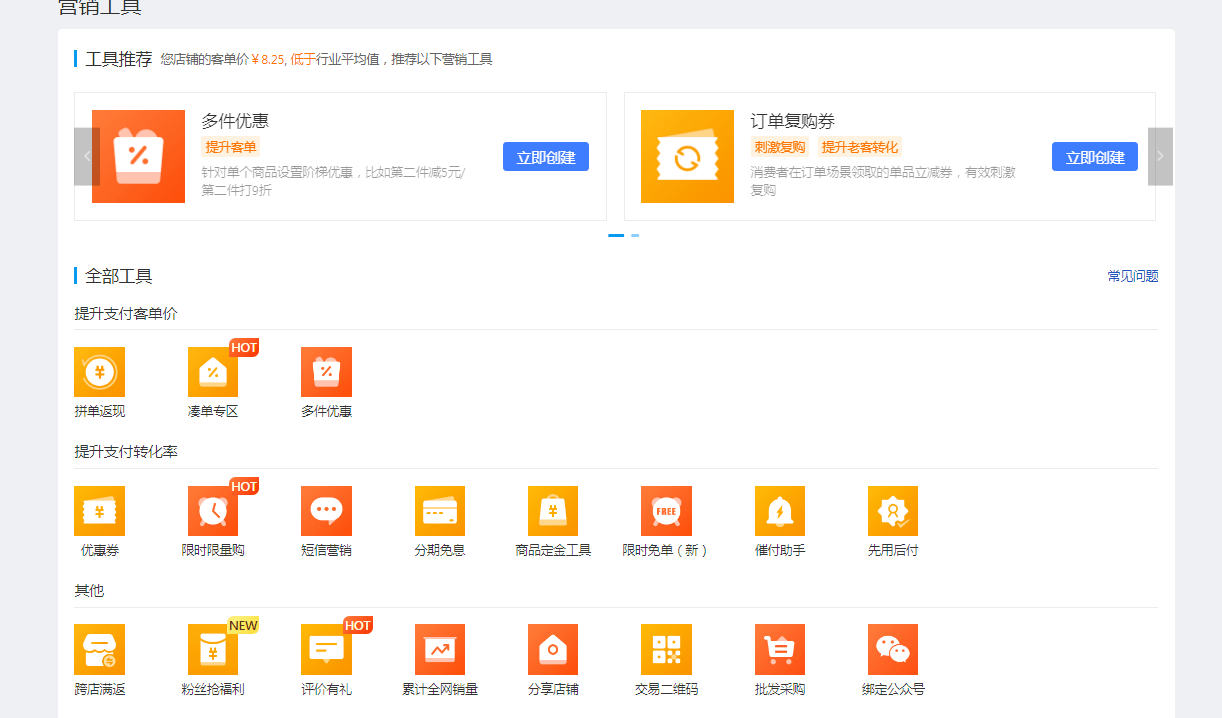
Task: Click the 刺激复购 tag on 订单复购券
Action: click(x=780, y=147)
